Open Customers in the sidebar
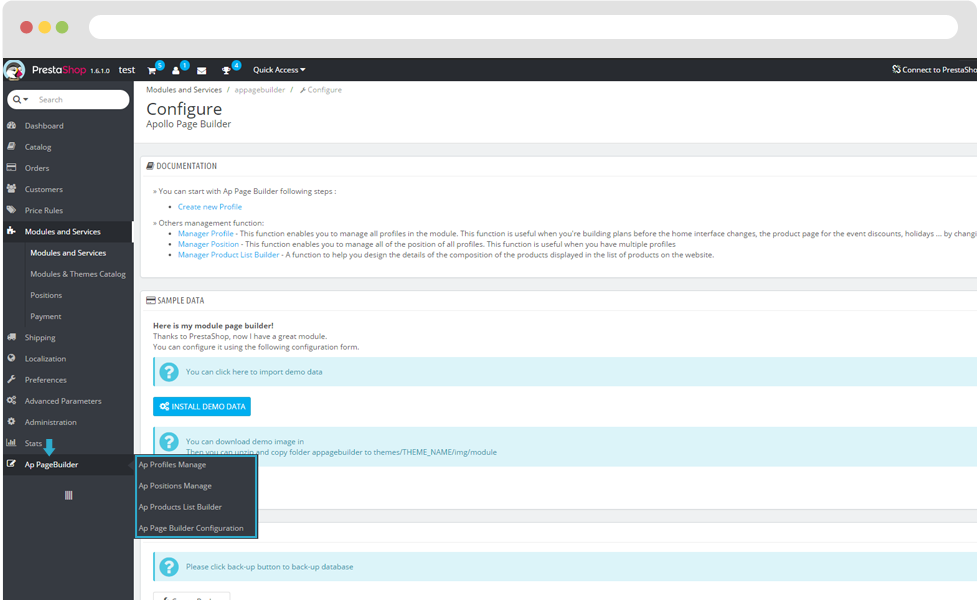The height and width of the screenshot is (600, 978). pos(44,189)
